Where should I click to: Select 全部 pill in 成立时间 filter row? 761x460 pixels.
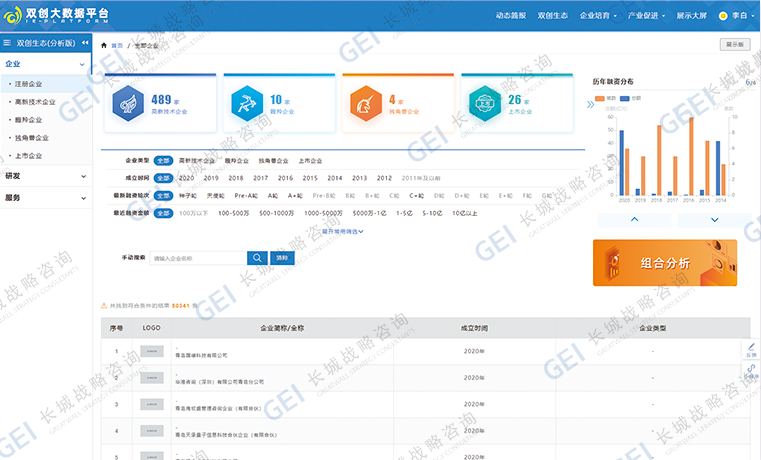(x=163, y=178)
